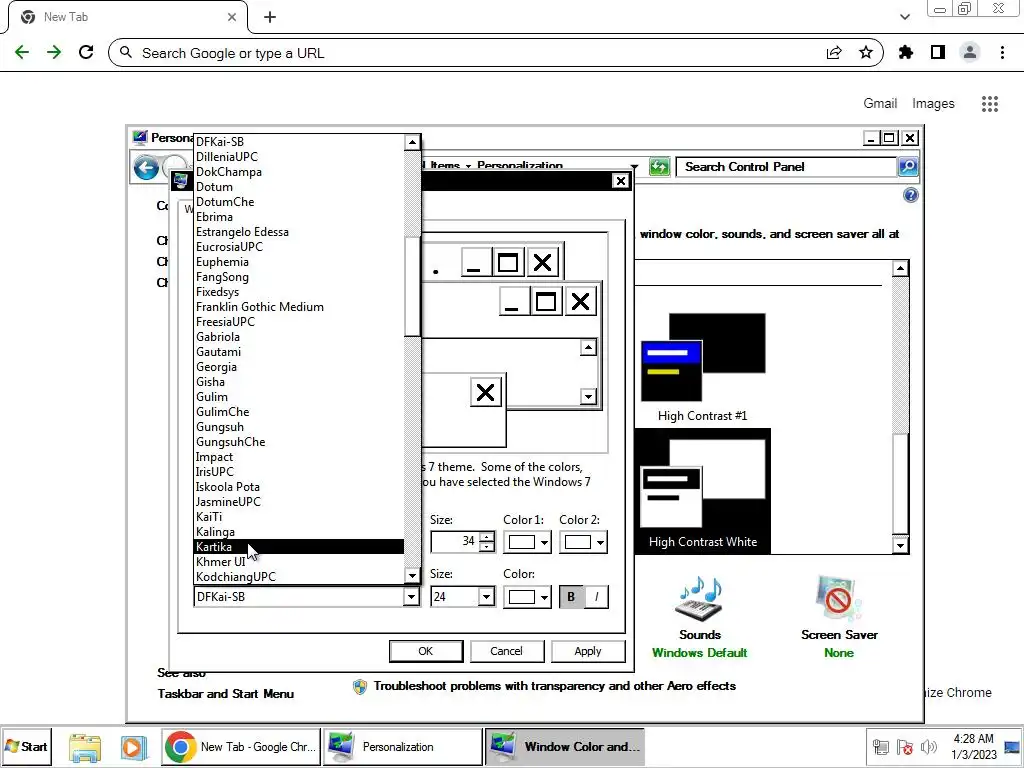Click font list scroll down arrow

point(412,575)
